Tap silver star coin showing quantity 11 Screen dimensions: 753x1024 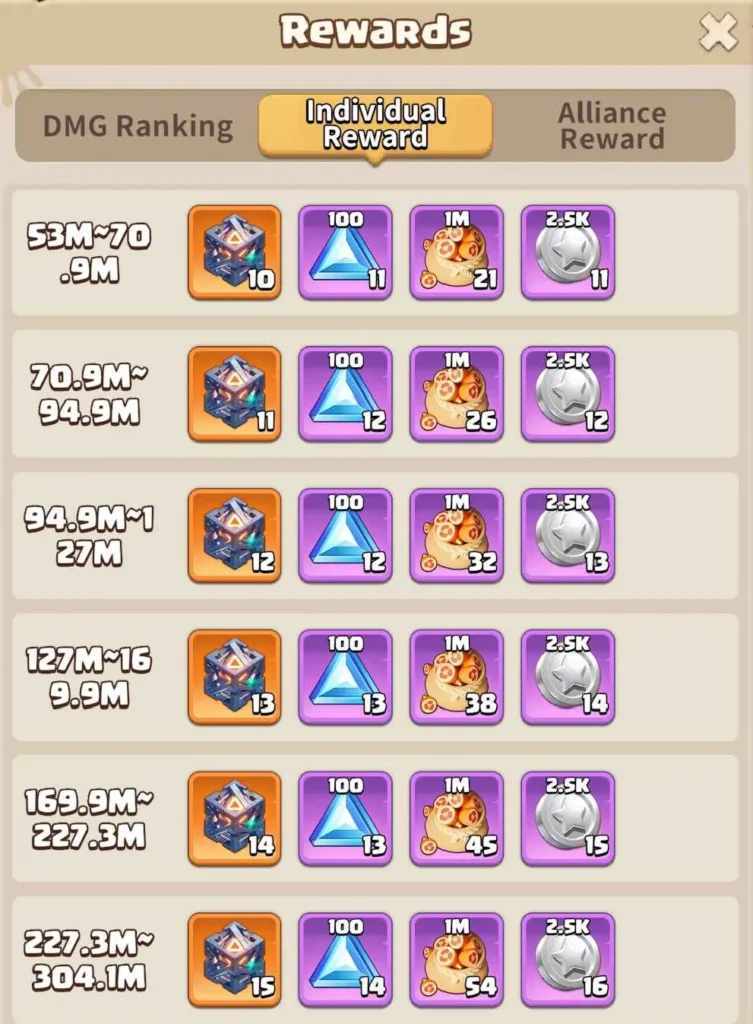(x=568, y=253)
